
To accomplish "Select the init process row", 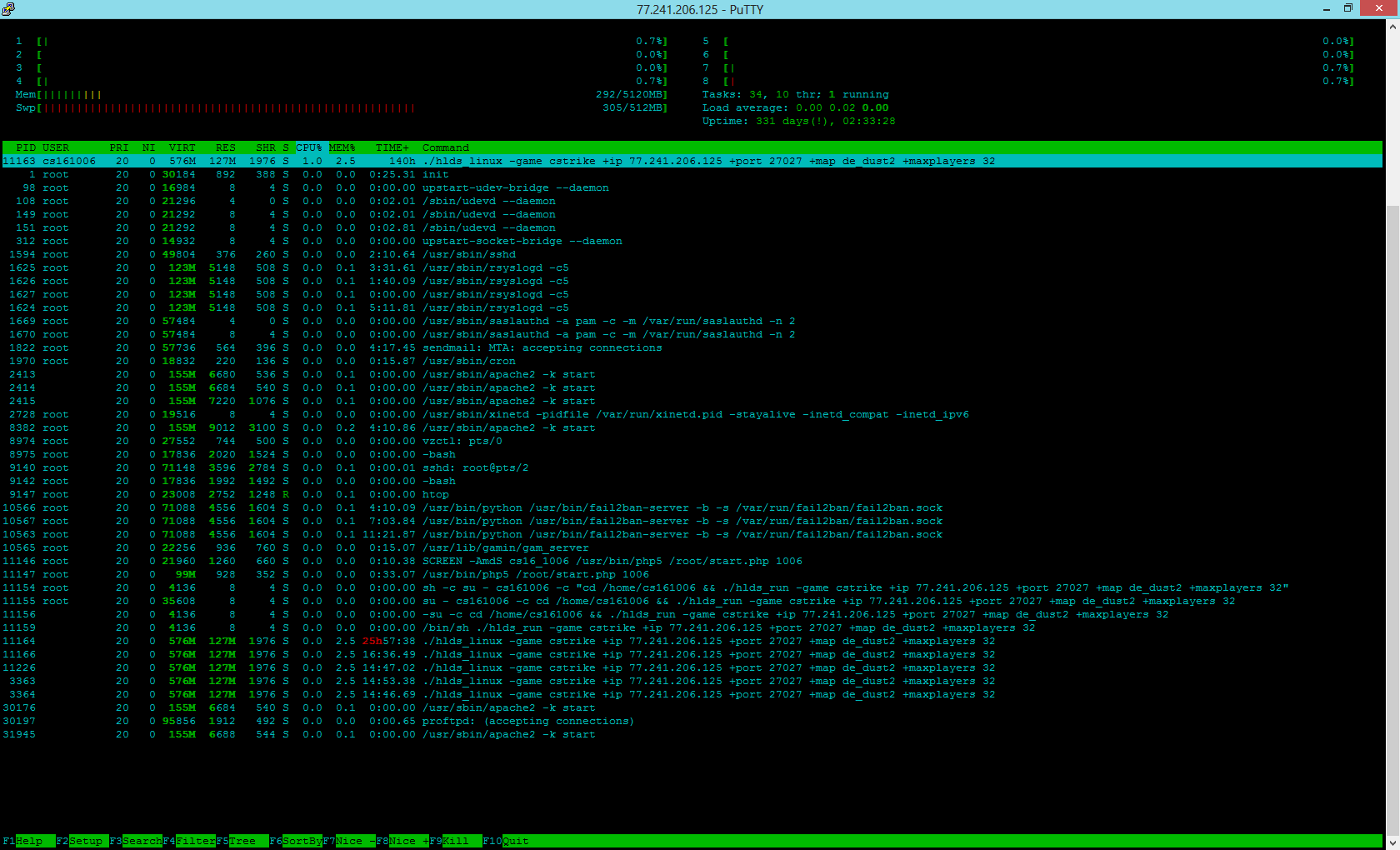I will click(x=692, y=174).
